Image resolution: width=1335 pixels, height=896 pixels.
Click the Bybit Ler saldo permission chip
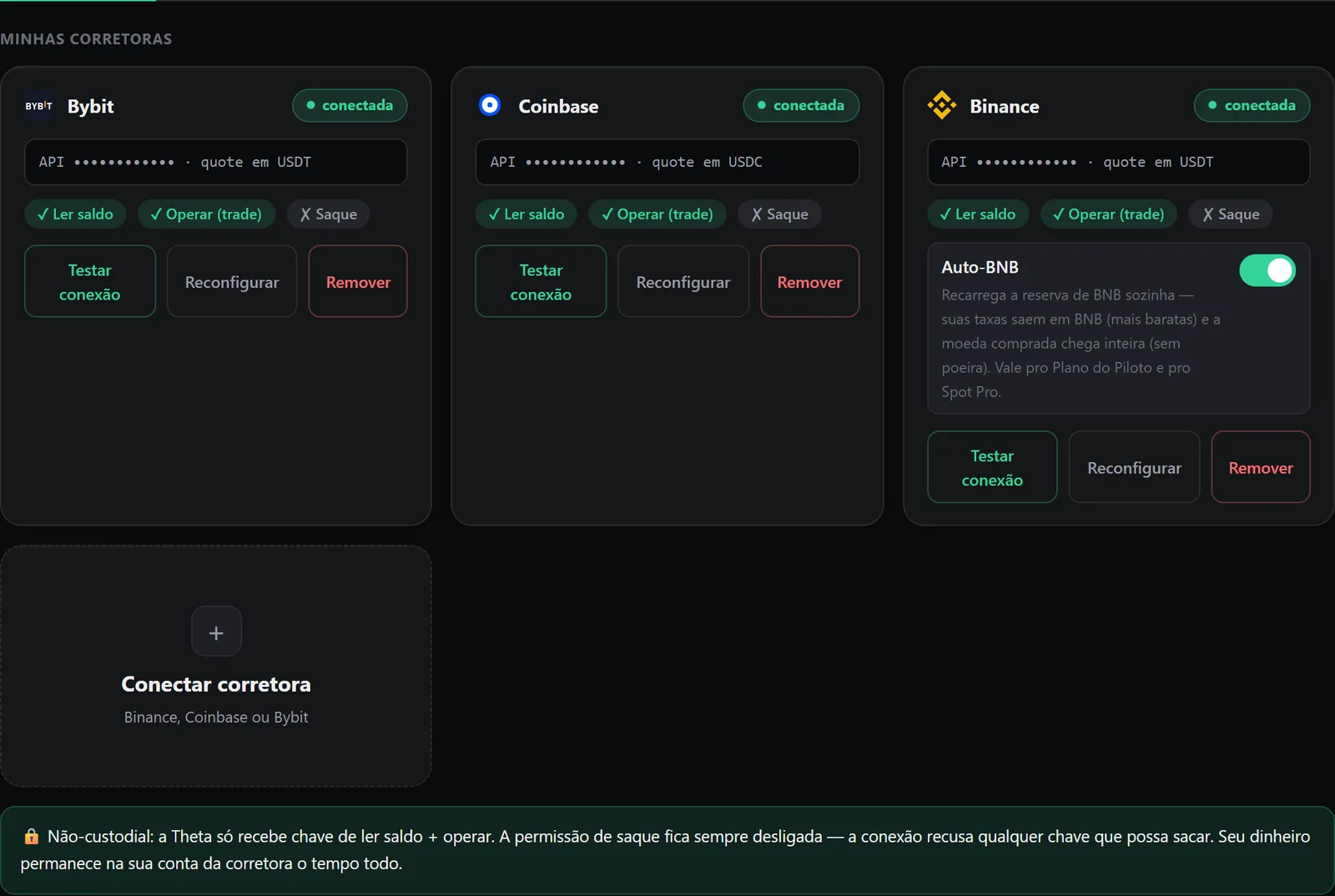click(x=75, y=214)
